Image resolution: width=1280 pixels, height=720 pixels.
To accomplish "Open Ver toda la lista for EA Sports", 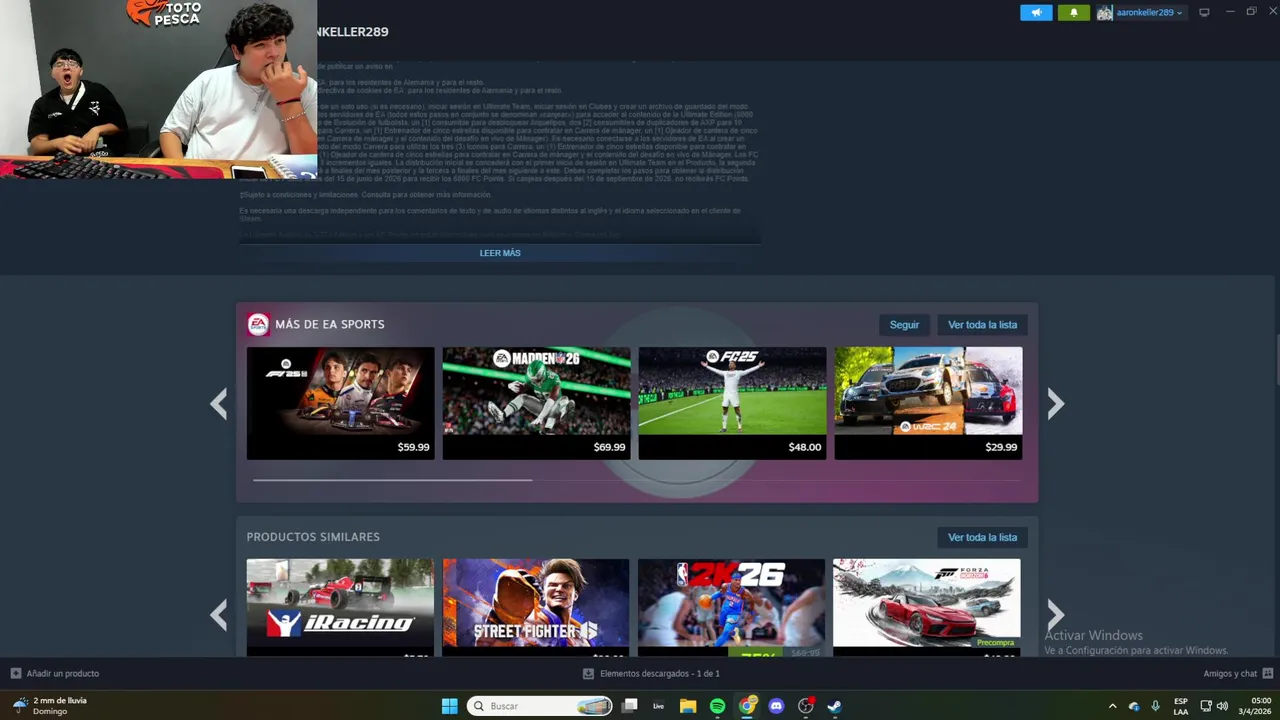I will 982,325.
